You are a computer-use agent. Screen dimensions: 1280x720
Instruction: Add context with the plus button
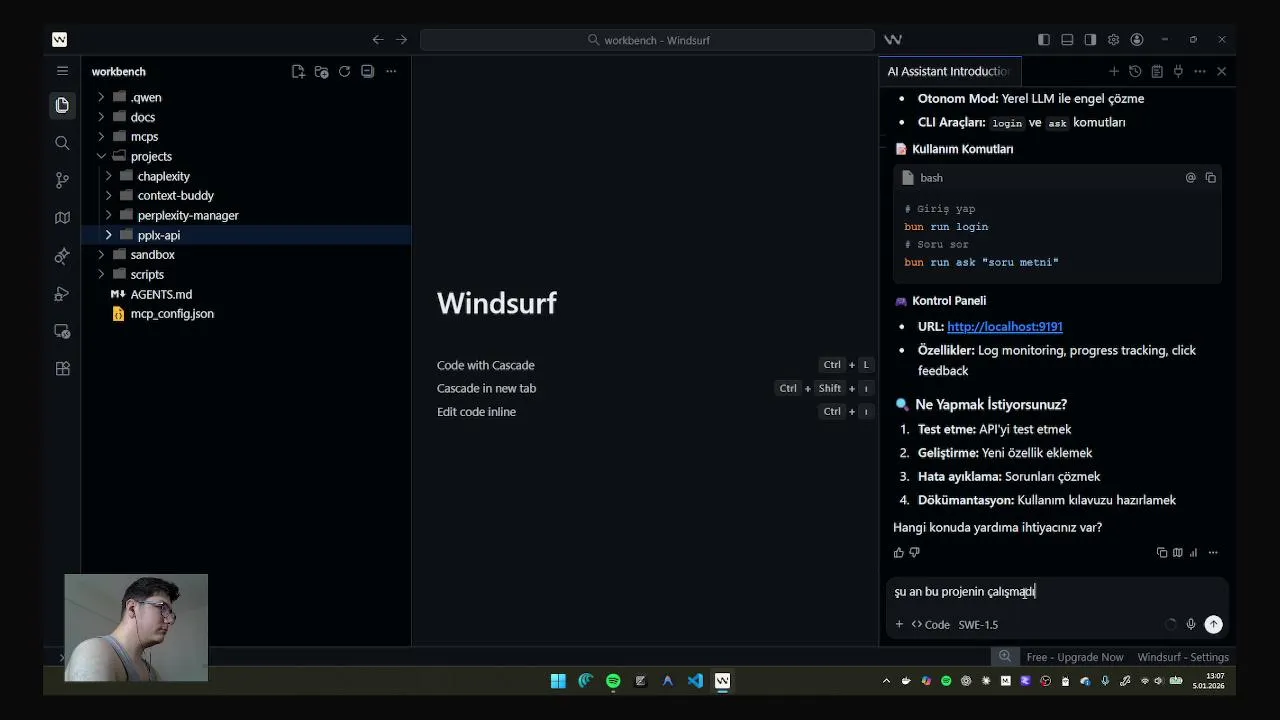[899, 624]
